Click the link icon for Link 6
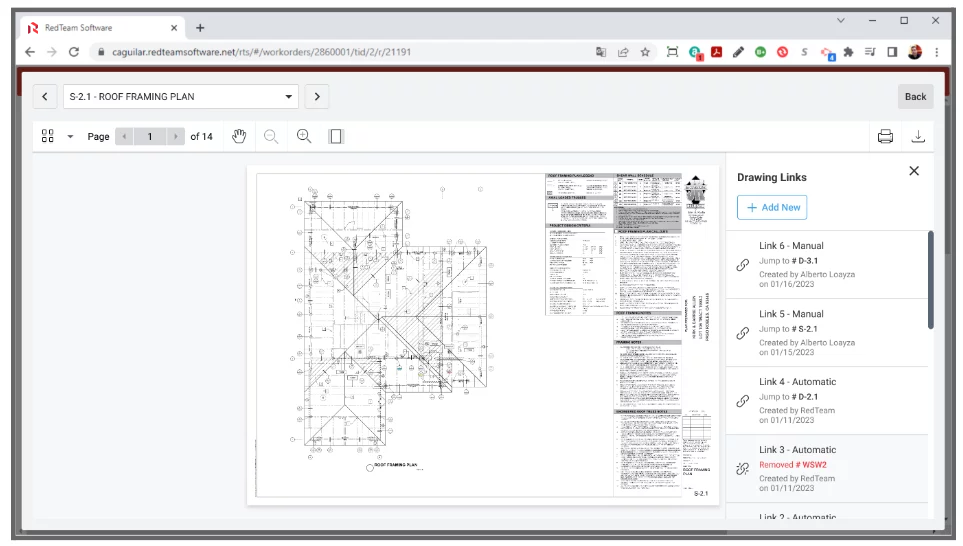This screenshot has height=546, width=963. pos(743,265)
